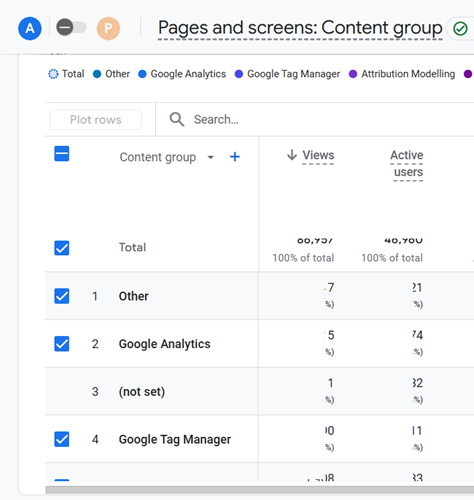
Task: Click the descending sort arrow by Views
Action: [292, 155]
